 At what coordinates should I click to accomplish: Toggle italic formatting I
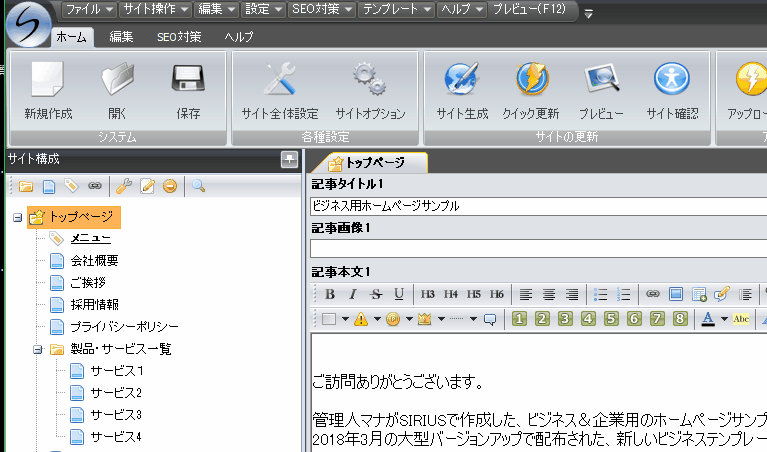click(353, 294)
